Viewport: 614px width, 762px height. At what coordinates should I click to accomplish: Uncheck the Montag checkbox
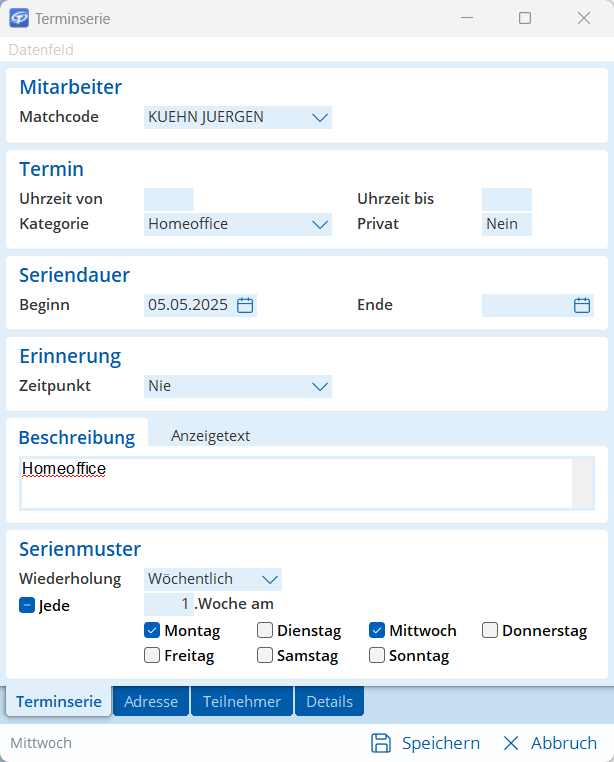pyautogui.click(x=152, y=631)
